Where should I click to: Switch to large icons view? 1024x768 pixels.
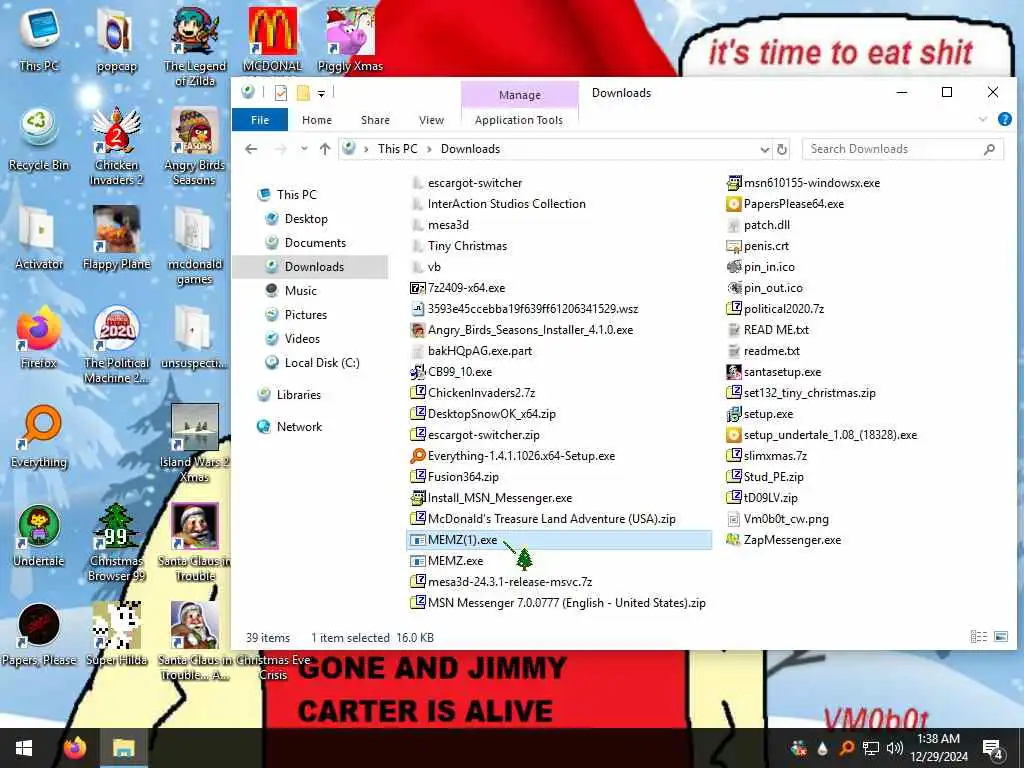tap(1000, 636)
